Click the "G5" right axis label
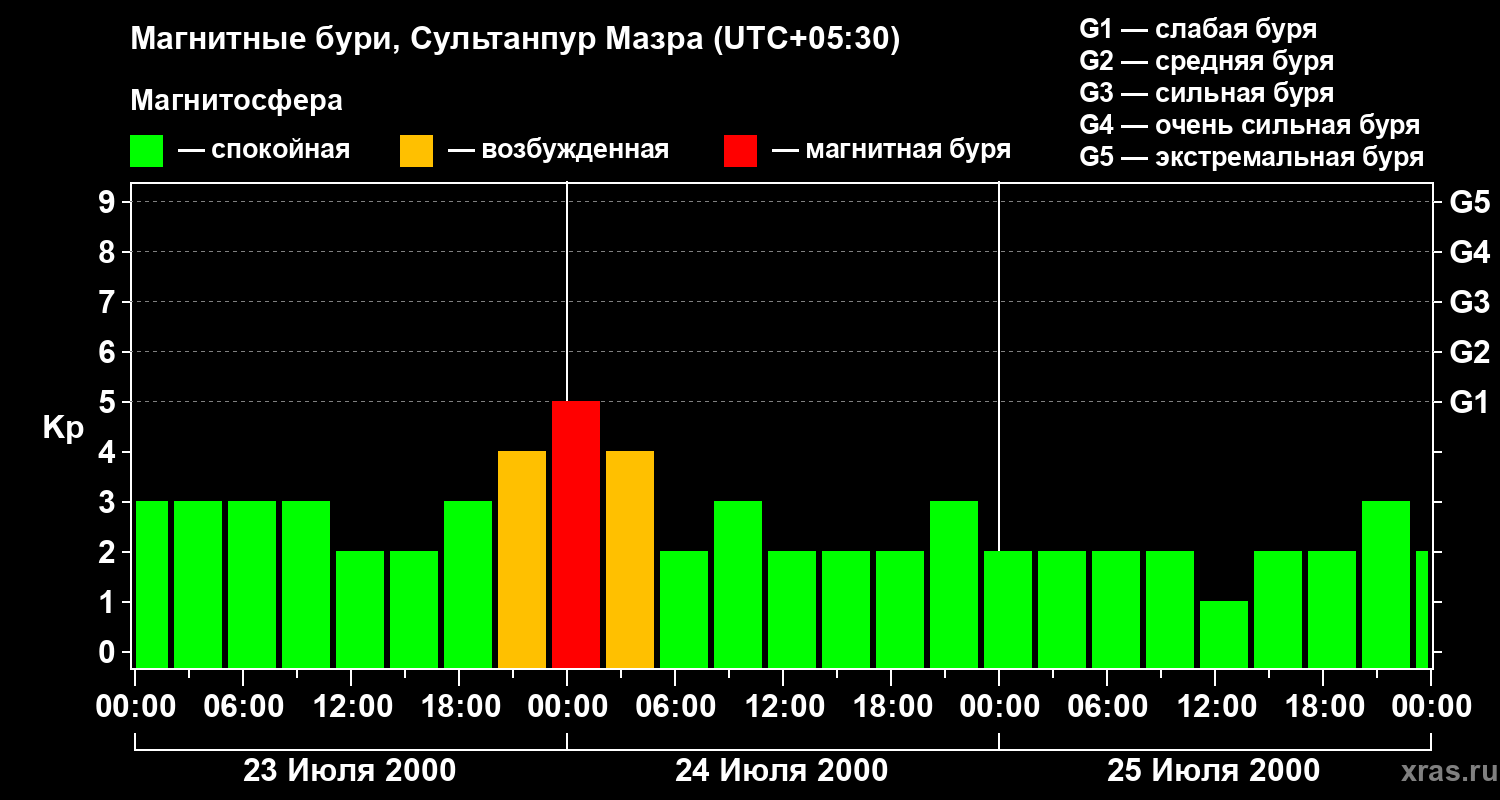Viewport: 1500px width, 800px height. pos(1469,202)
